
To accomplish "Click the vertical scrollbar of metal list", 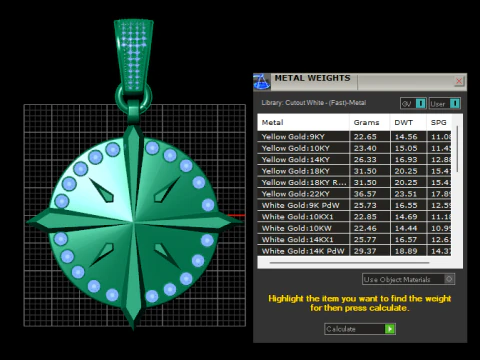I will click(x=457, y=149).
